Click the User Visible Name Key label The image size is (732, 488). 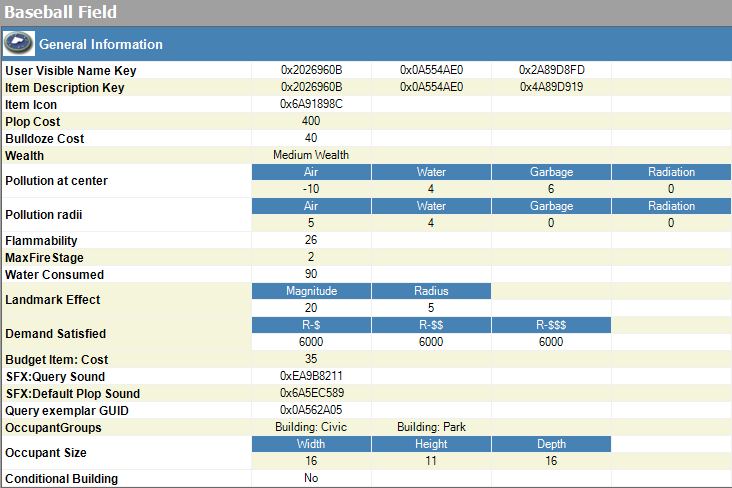click(70, 71)
